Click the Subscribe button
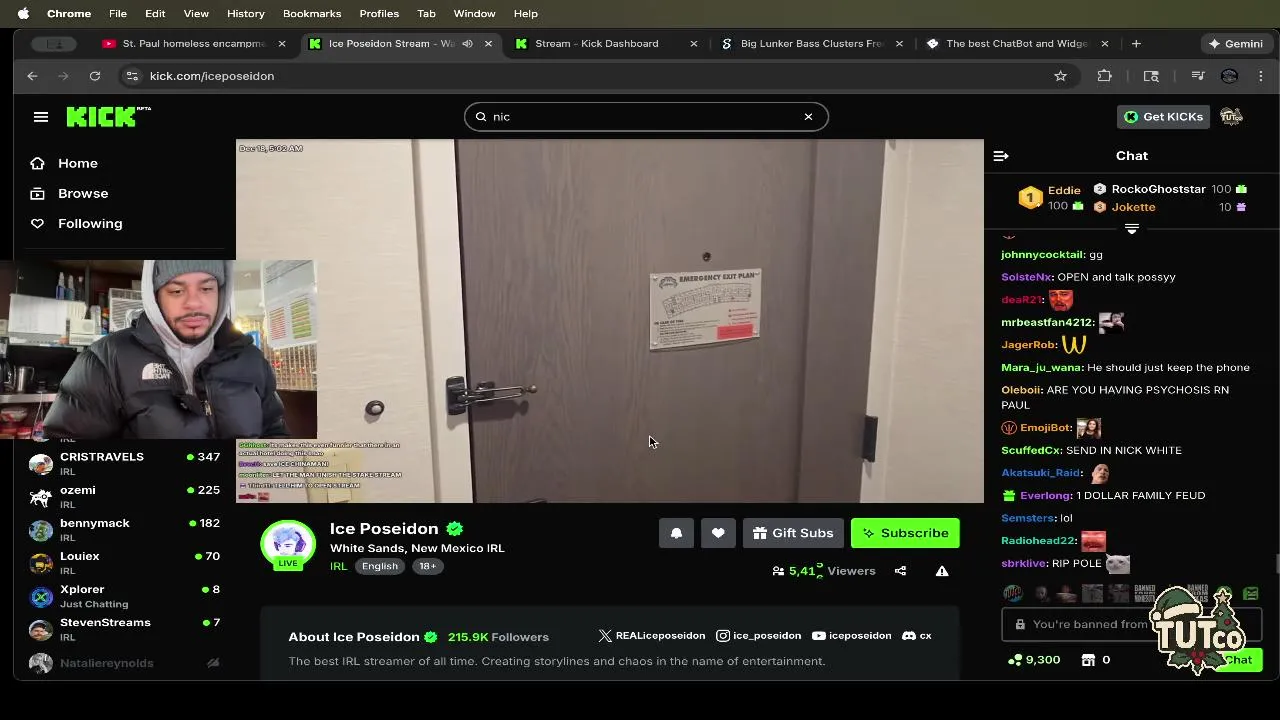 pyautogui.click(x=905, y=533)
